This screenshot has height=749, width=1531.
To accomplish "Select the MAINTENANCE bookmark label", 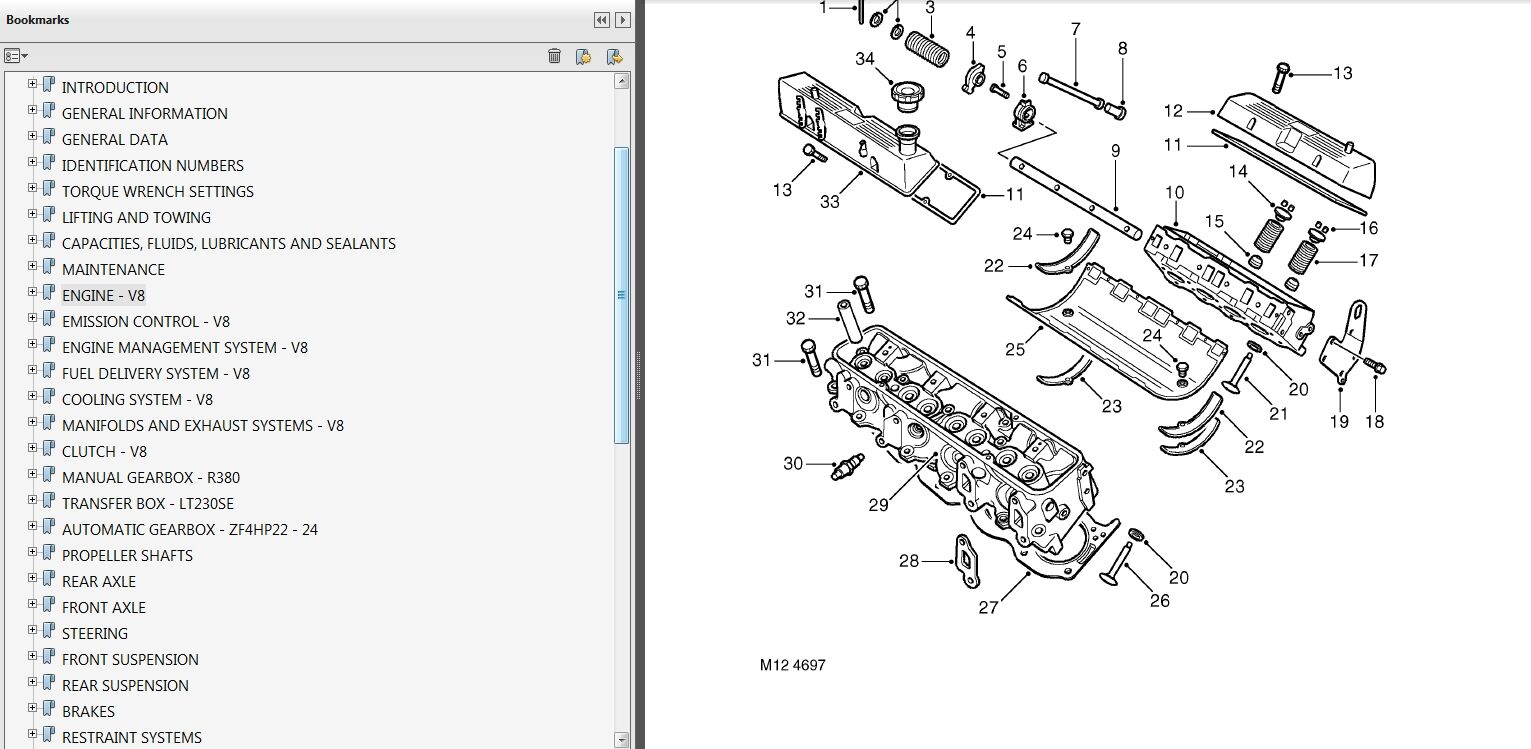I will click(113, 270).
